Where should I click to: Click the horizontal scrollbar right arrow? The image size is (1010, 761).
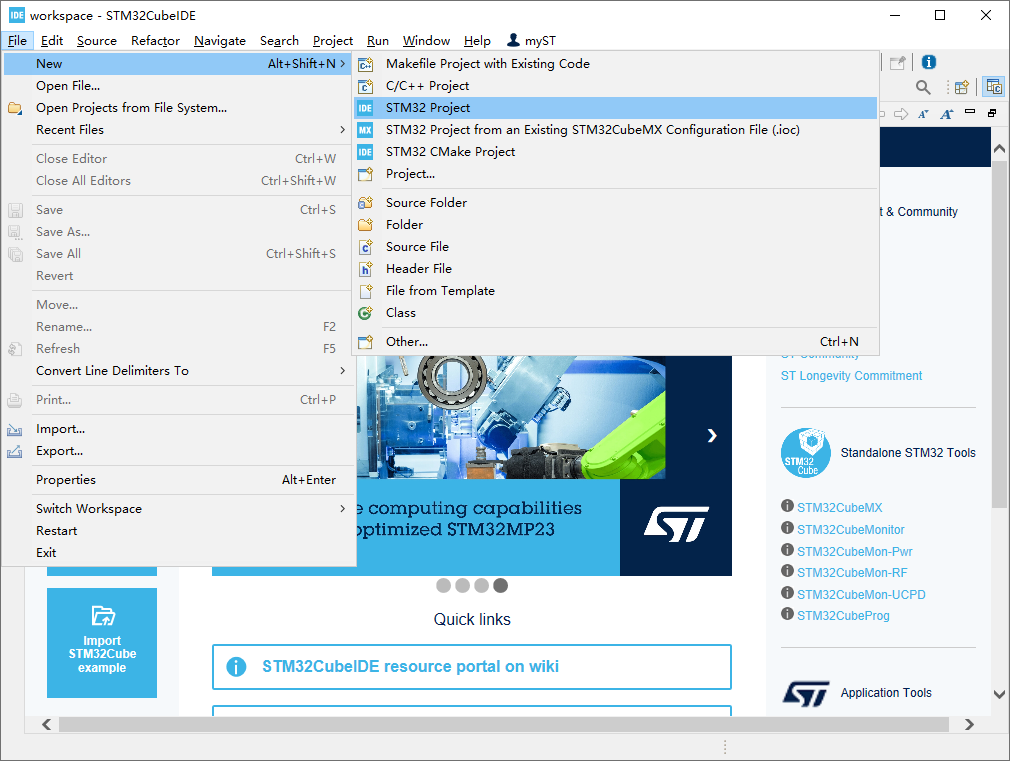pyautogui.click(x=969, y=724)
